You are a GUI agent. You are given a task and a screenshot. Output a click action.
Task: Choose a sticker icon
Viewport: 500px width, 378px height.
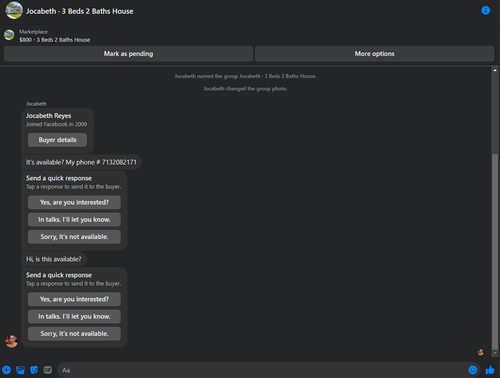click(x=34, y=370)
